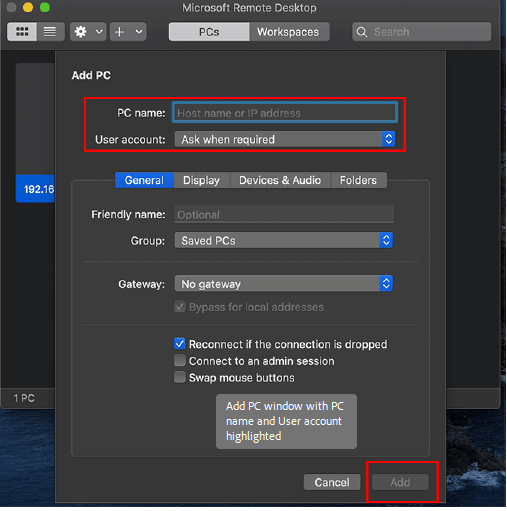Toggle Reconnect if the connection is dropped
Viewport: 507px width, 511px height.
pyautogui.click(x=180, y=344)
